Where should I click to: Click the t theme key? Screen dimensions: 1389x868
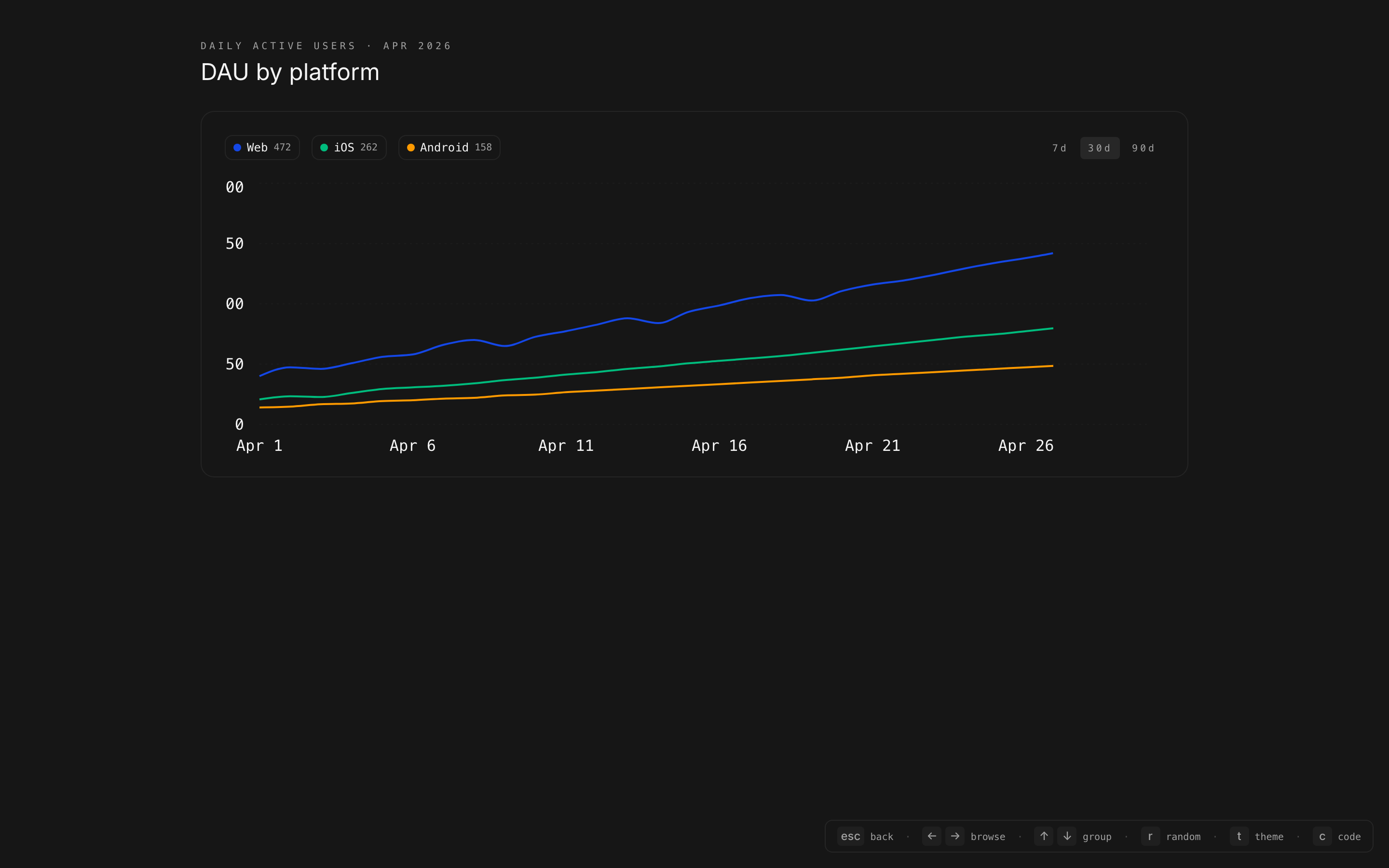(x=1239, y=837)
